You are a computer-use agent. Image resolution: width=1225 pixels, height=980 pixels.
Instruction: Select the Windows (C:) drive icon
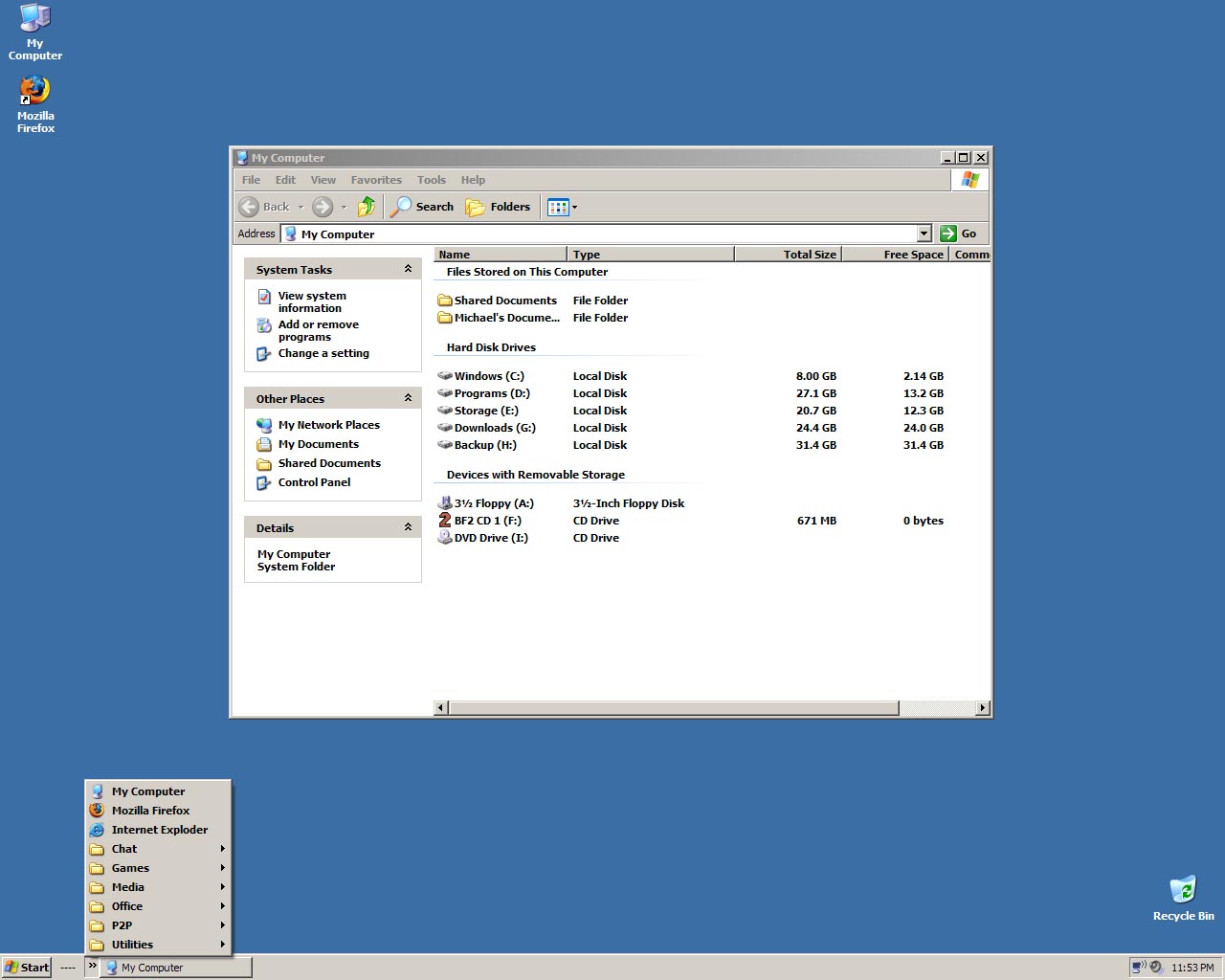tap(445, 376)
